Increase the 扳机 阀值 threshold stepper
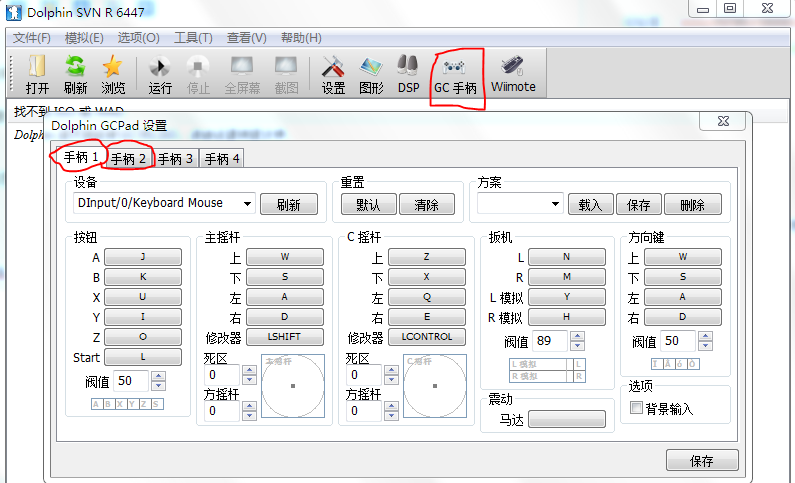Image resolution: width=795 pixels, height=483 pixels. tap(577, 336)
